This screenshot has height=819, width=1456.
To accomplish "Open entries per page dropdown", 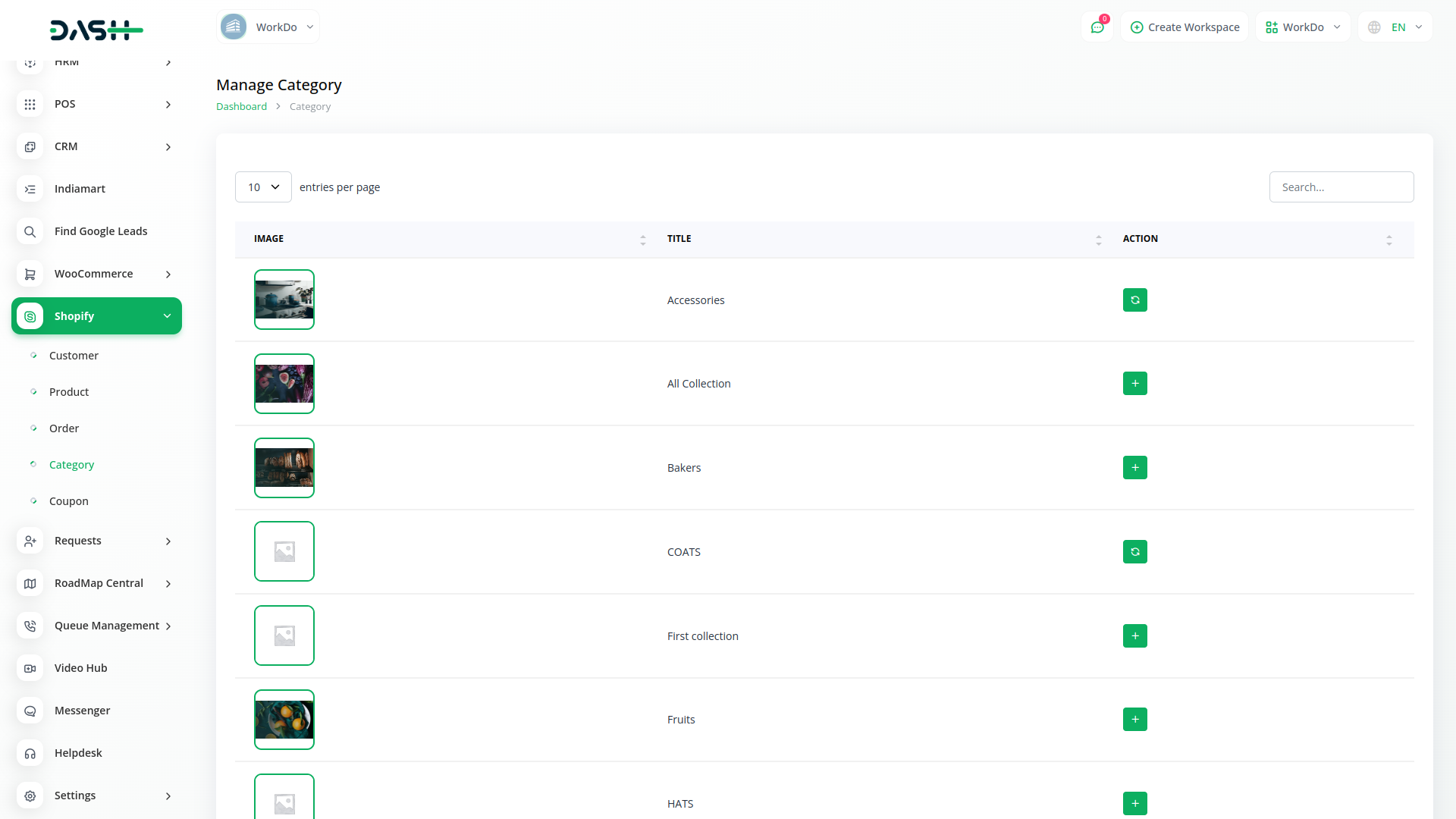I will click(263, 187).
